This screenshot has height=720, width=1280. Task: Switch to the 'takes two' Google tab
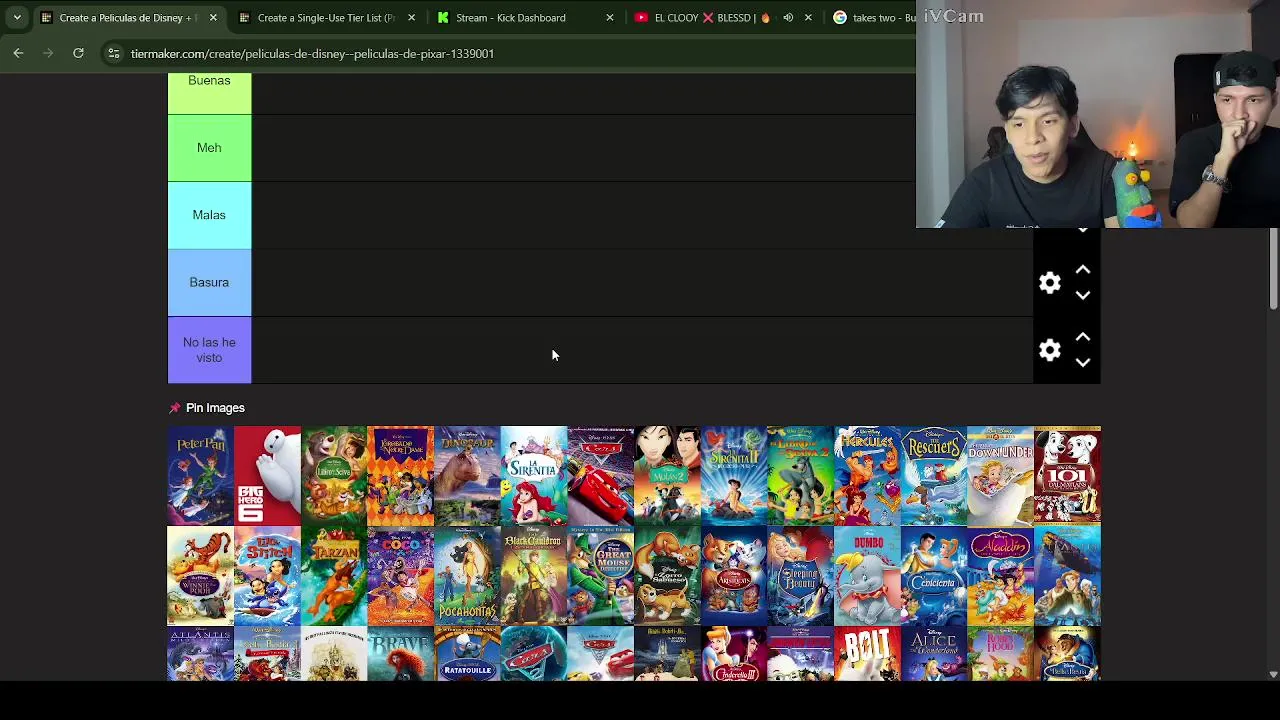(872, 17)
